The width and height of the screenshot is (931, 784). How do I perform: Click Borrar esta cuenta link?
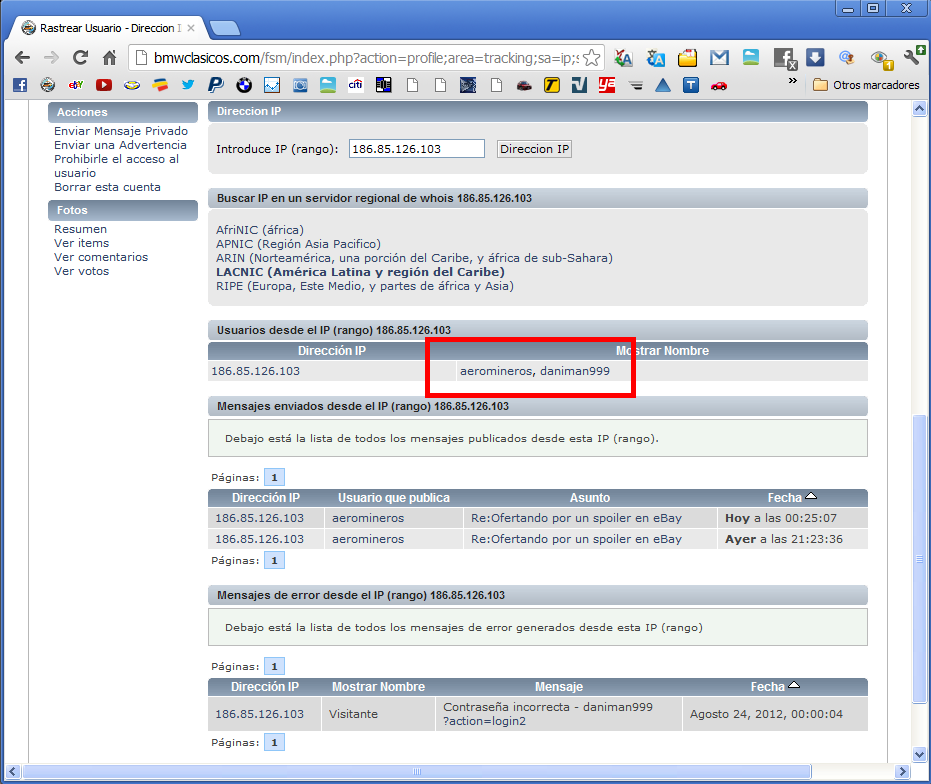[x=107, y=187]
